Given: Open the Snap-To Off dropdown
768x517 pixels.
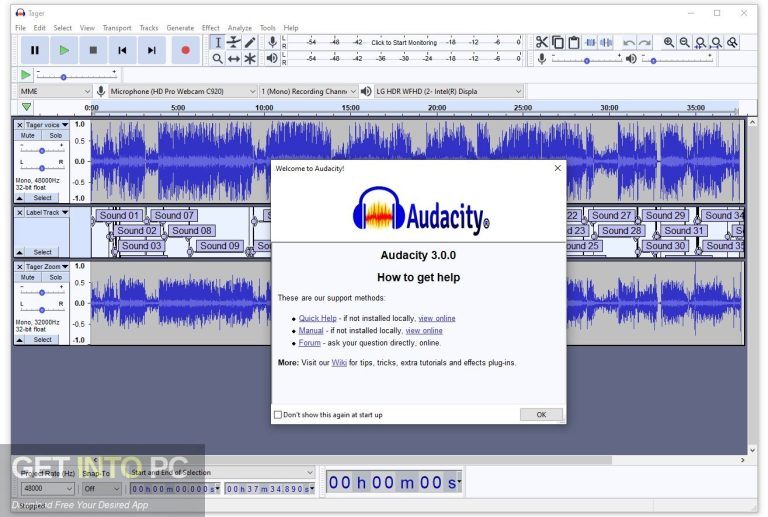Looking at the screenshot, I should (101, 488).
